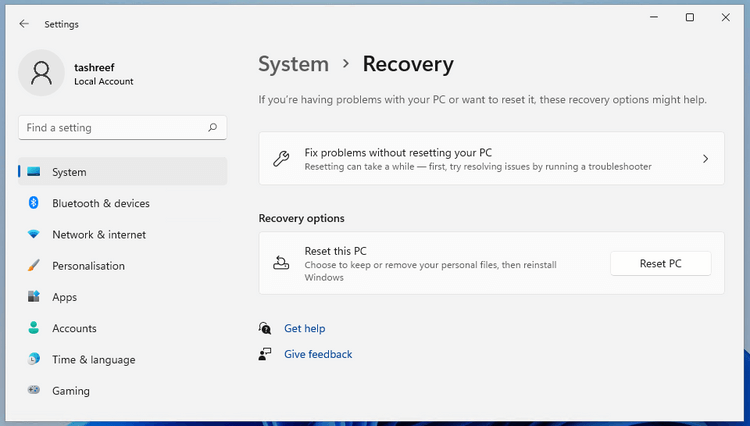Image resolution: width=750 pixels, height=426 pixels.
Task: Focus the Find a setting search box
Action: [x=112, y=128]
